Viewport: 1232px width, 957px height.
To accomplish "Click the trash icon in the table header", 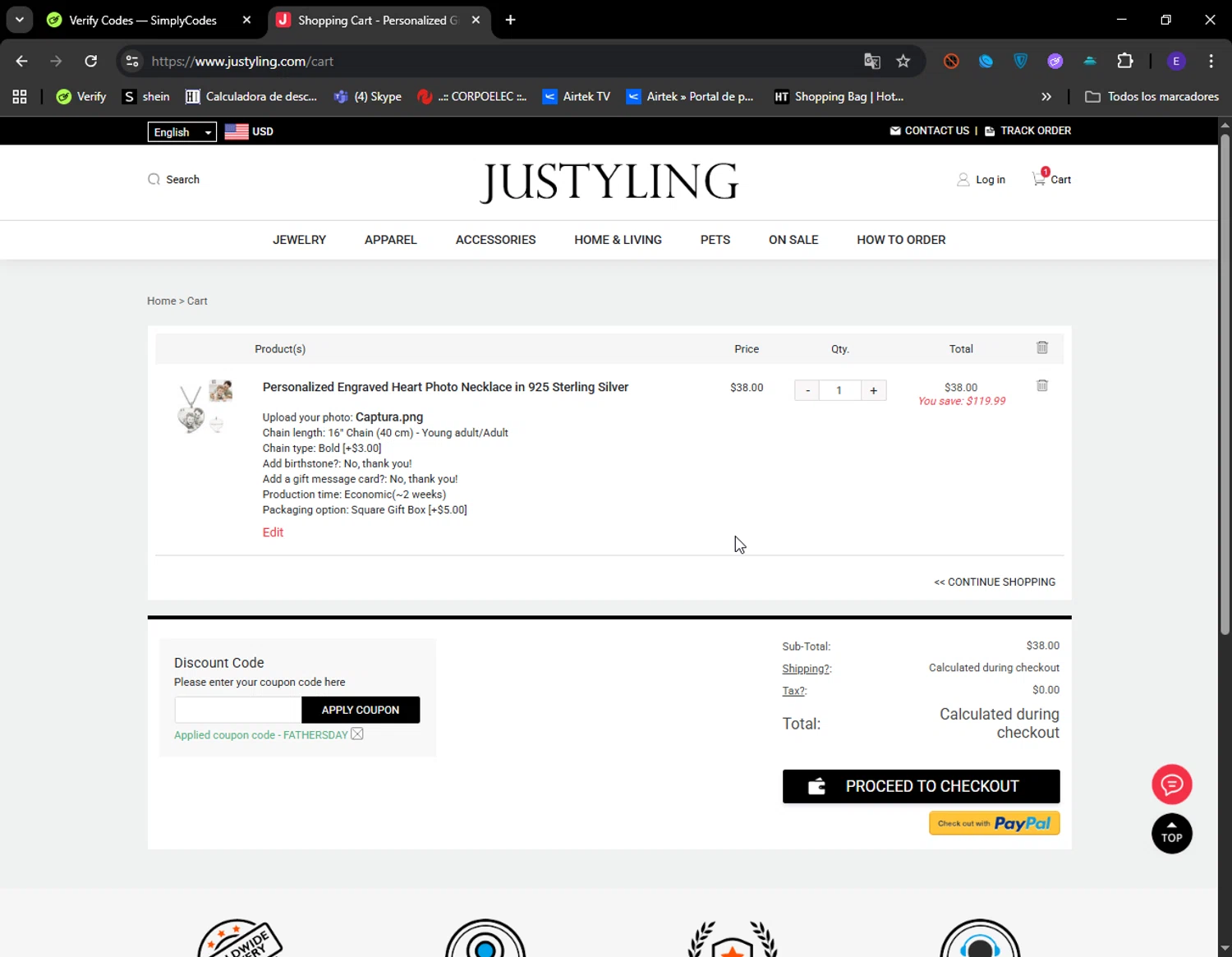I will (x=1042, y=347).
